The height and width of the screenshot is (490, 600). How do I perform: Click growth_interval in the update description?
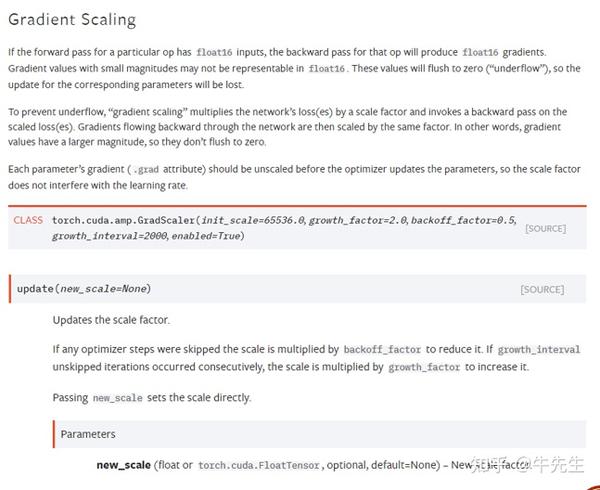tap(538, 350)
